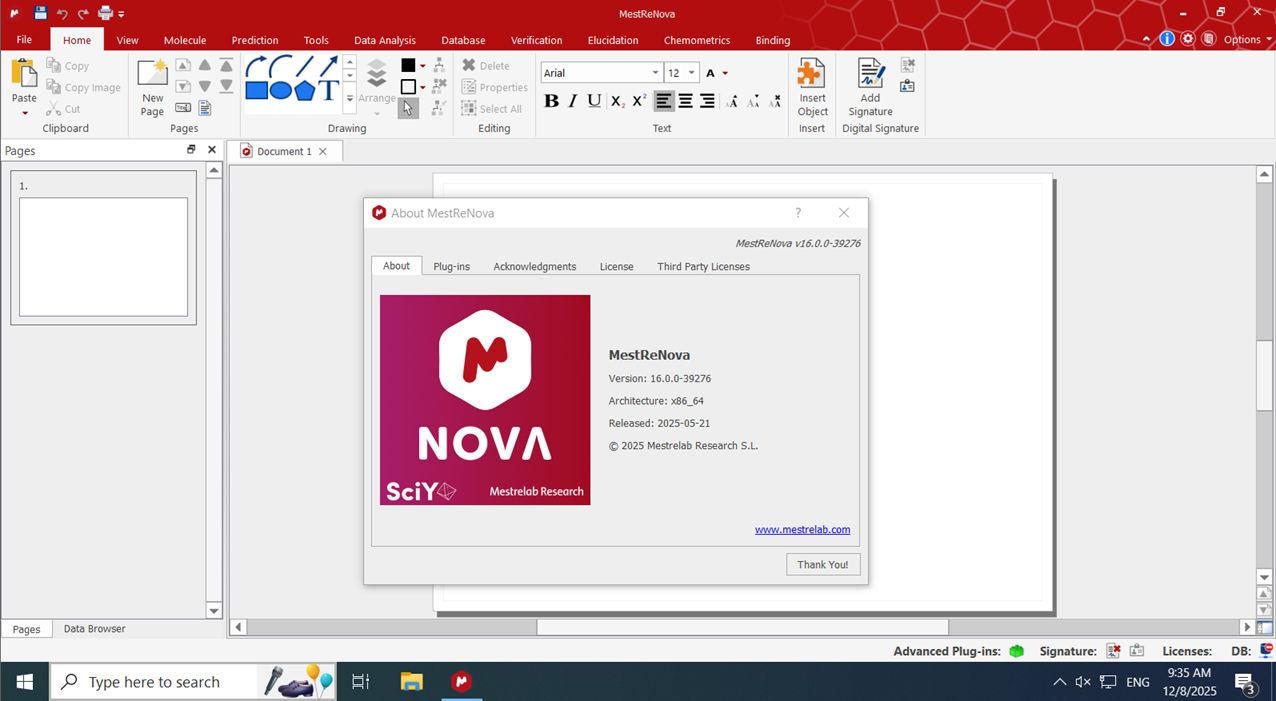1276x701 pixels.
Task: Open File Explorer from the taskbar
Action: (x=412, y=682)
